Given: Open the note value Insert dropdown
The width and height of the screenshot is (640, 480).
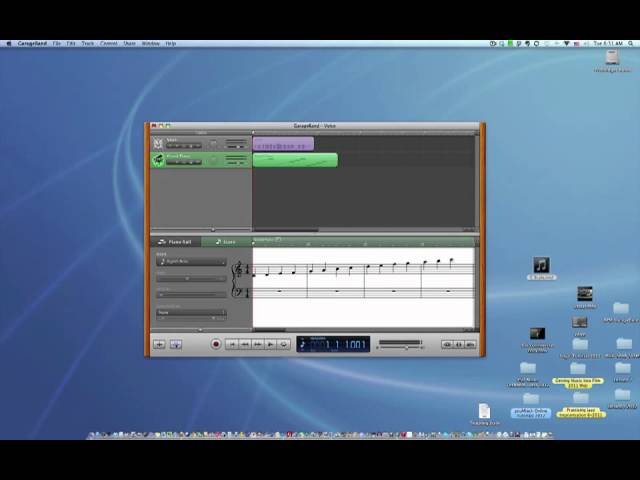Looking at the screenshot, I should [191, 261].
